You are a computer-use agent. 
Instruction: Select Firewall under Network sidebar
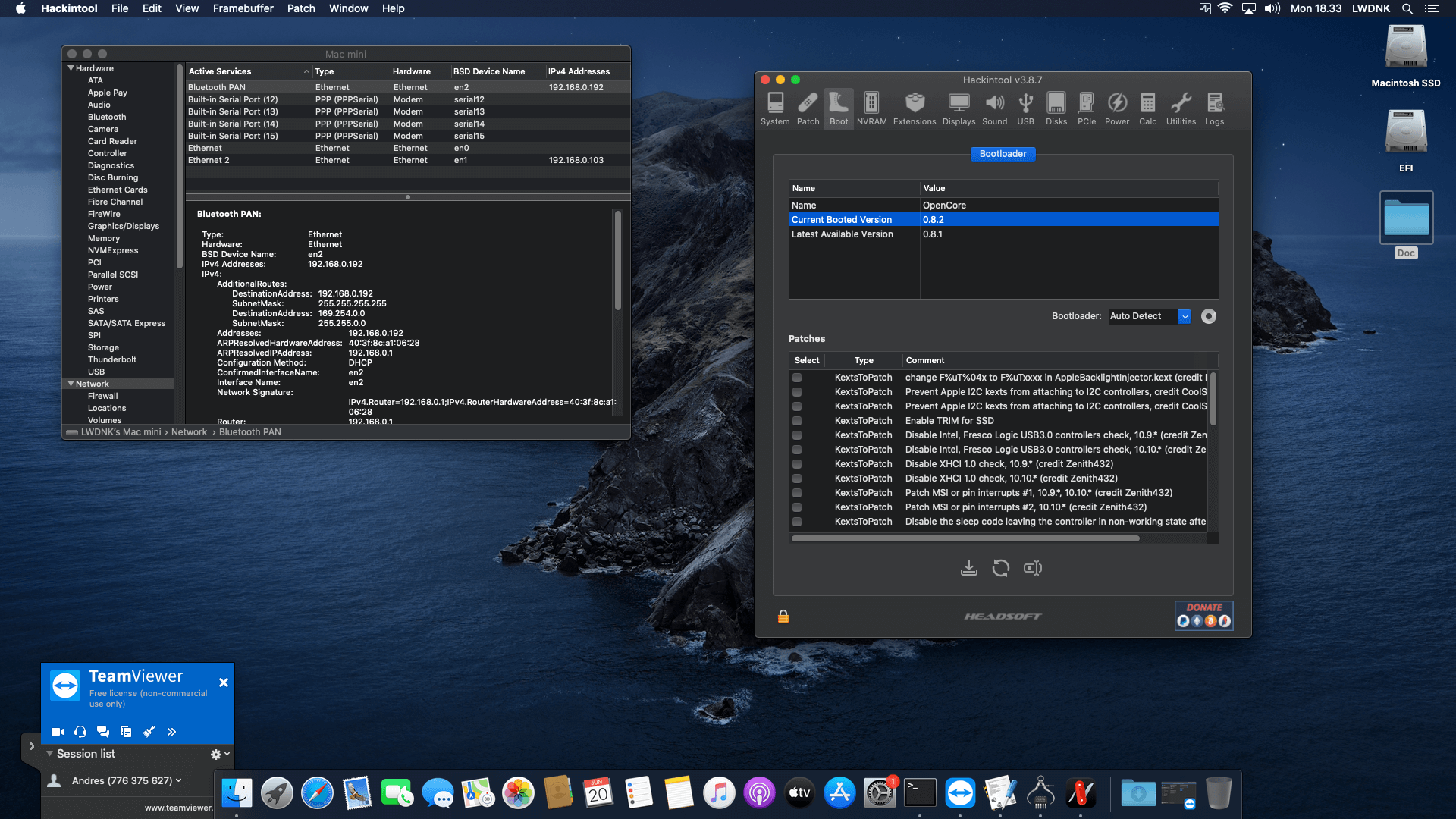click(x=102, y=396)
